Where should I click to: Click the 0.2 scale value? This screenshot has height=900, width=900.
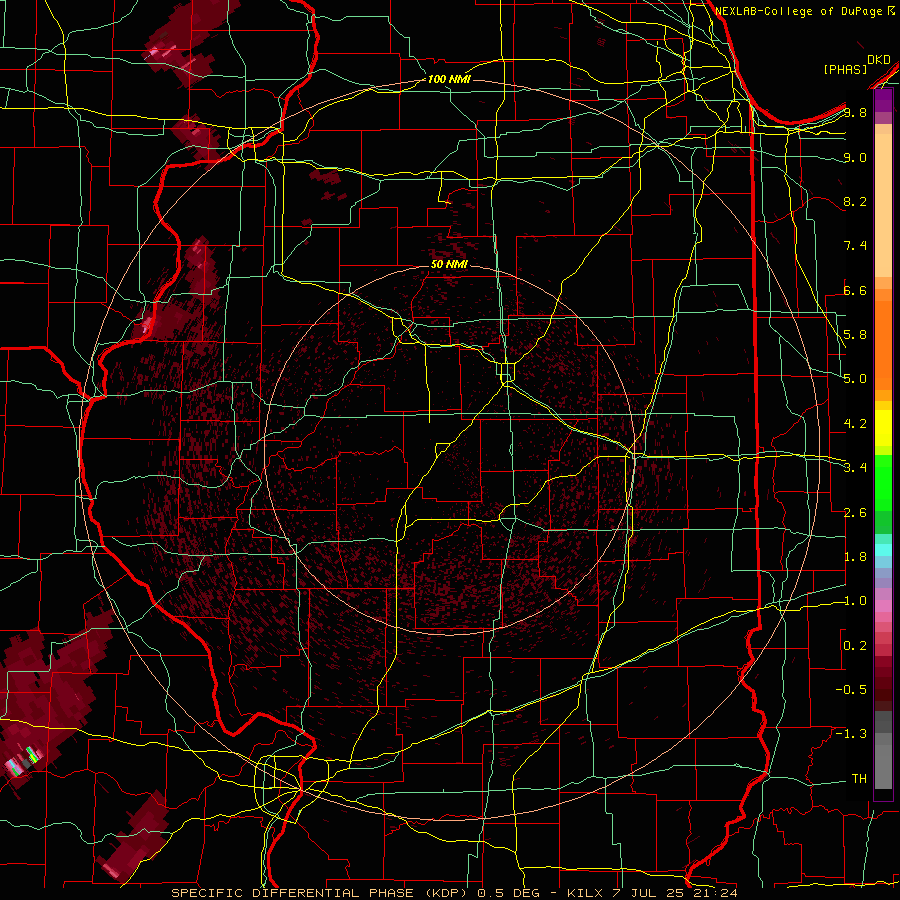tap(855, 646)
